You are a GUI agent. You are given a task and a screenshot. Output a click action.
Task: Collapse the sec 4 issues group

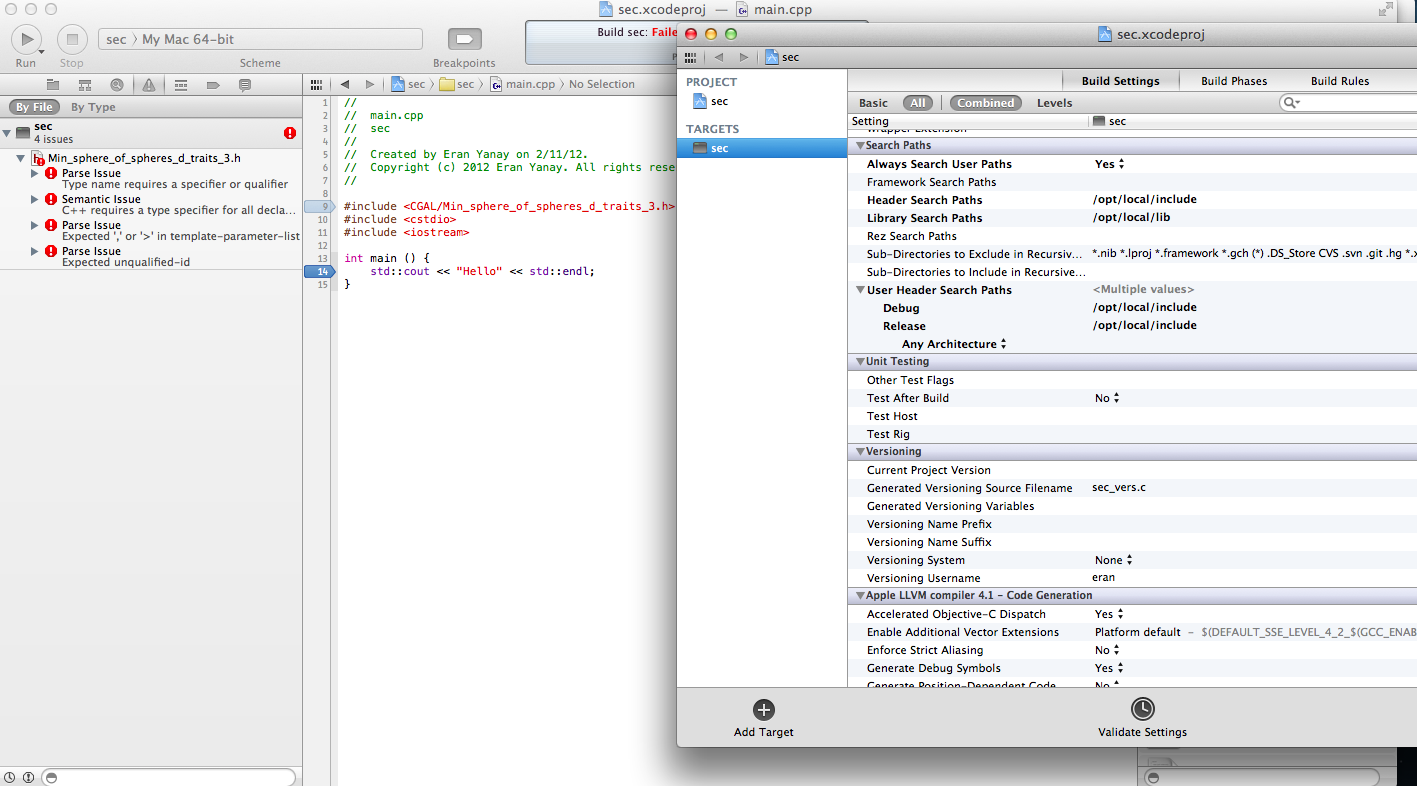7,133
